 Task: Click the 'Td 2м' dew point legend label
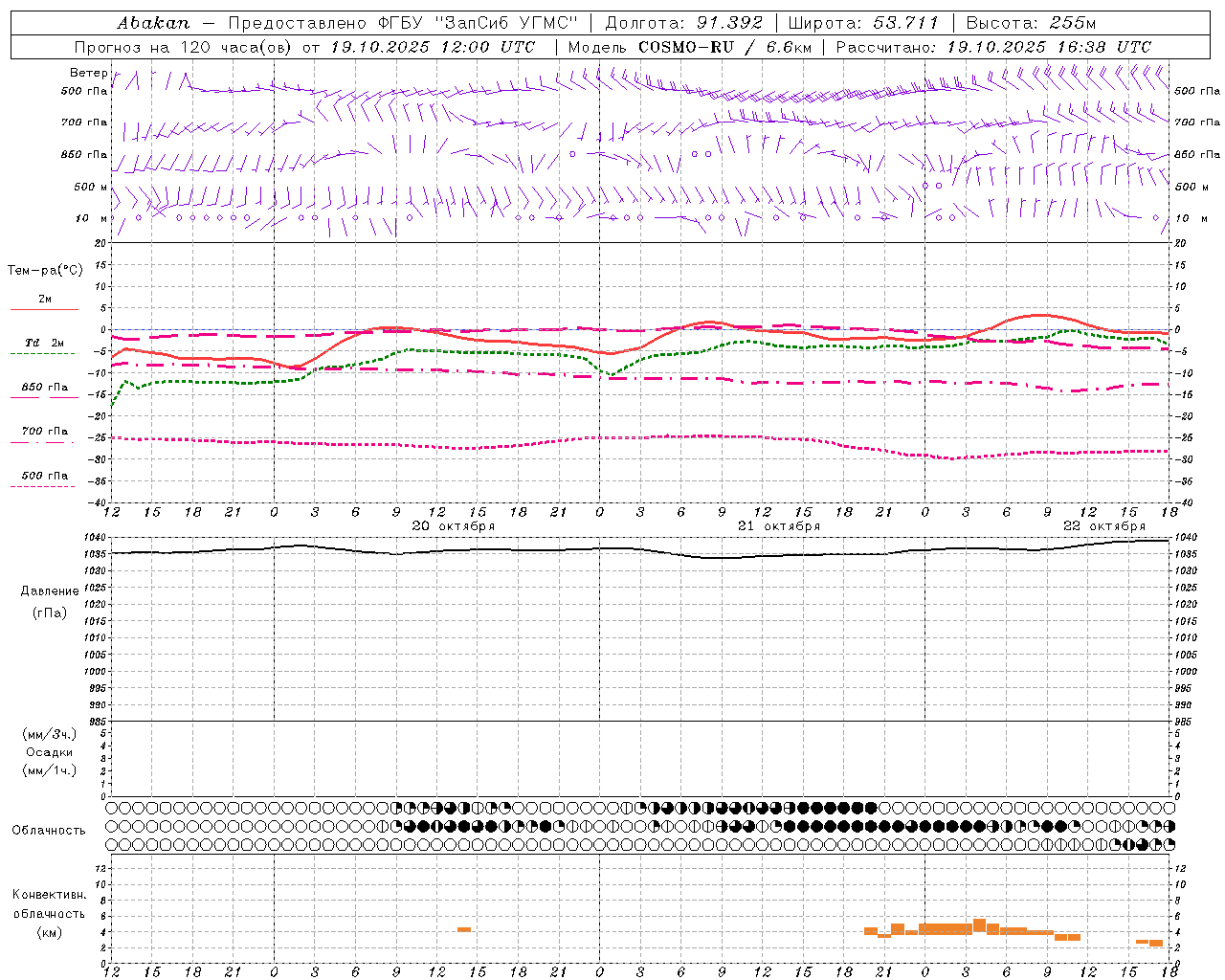tap(45, 343)
